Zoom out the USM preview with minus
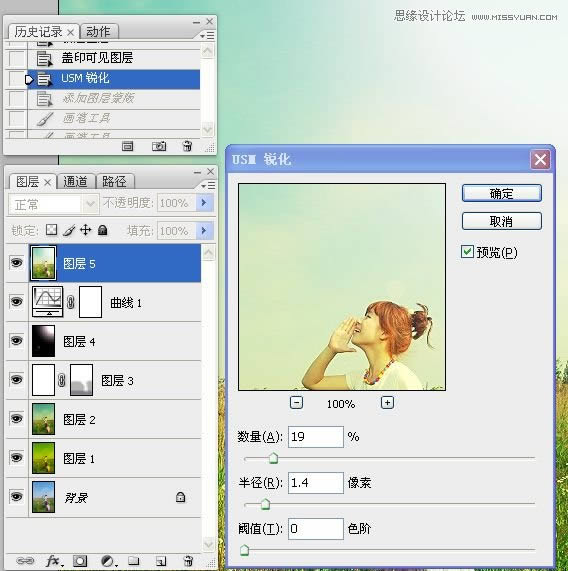 [296, 403]
